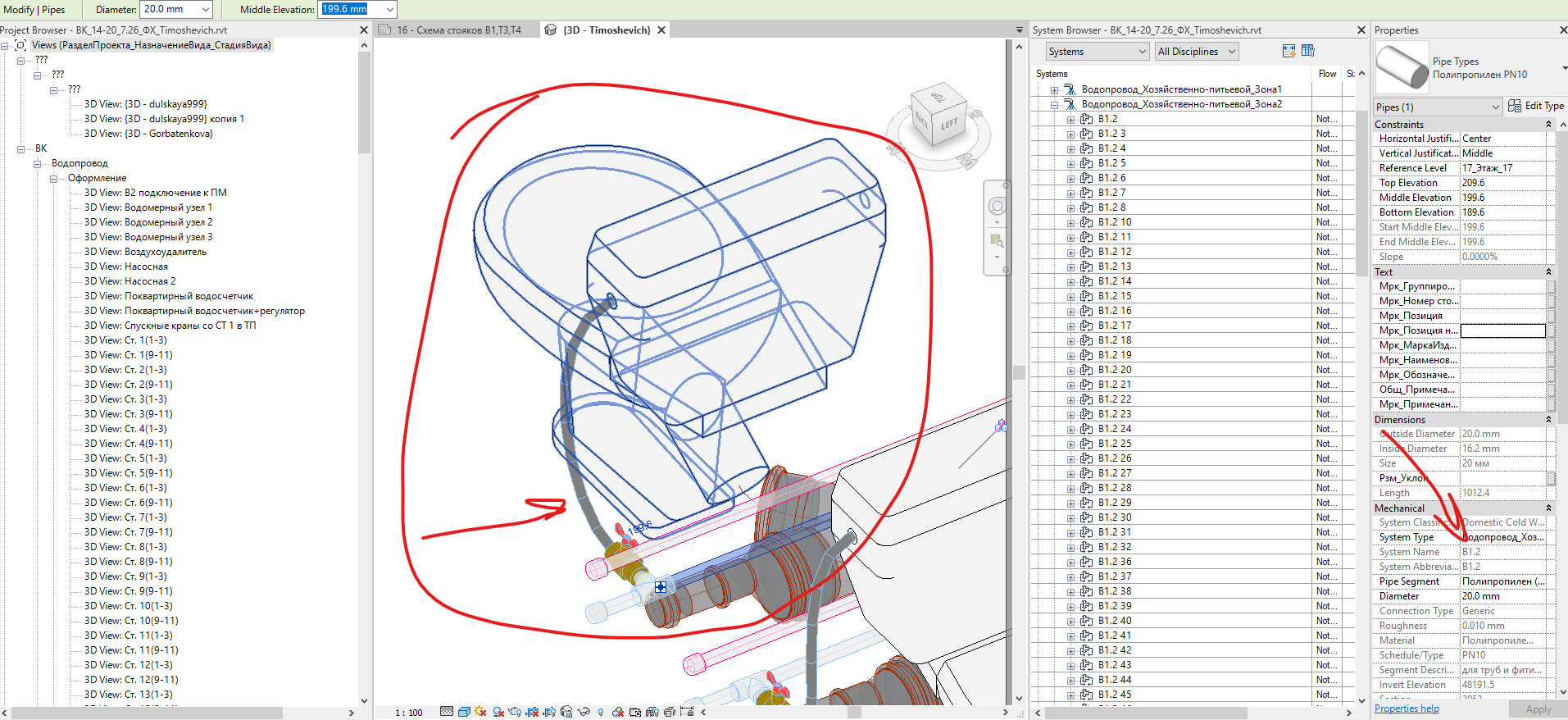Open the Diameter 20.0 mm dropdown
The width and height of the screenshot is (1568, 720).
pyautogui.click(x=205, y=10)
